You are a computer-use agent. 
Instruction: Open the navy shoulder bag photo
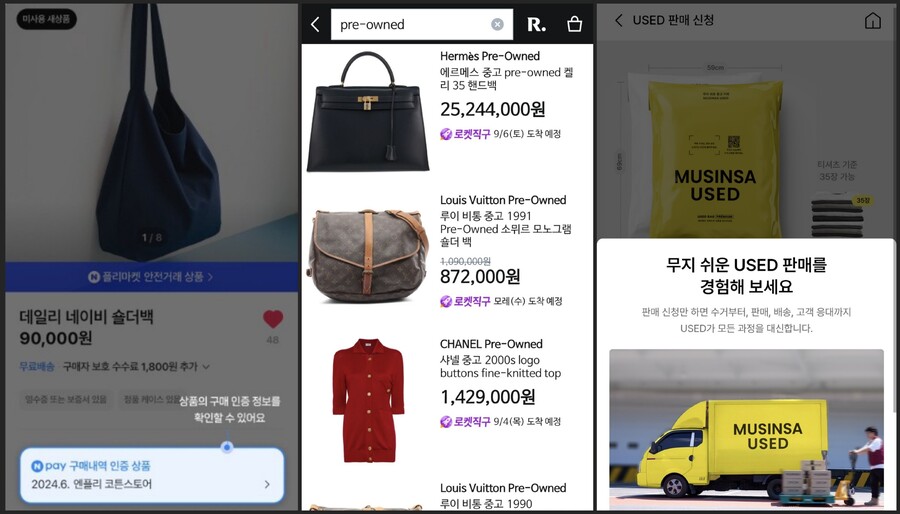[152, 132]
